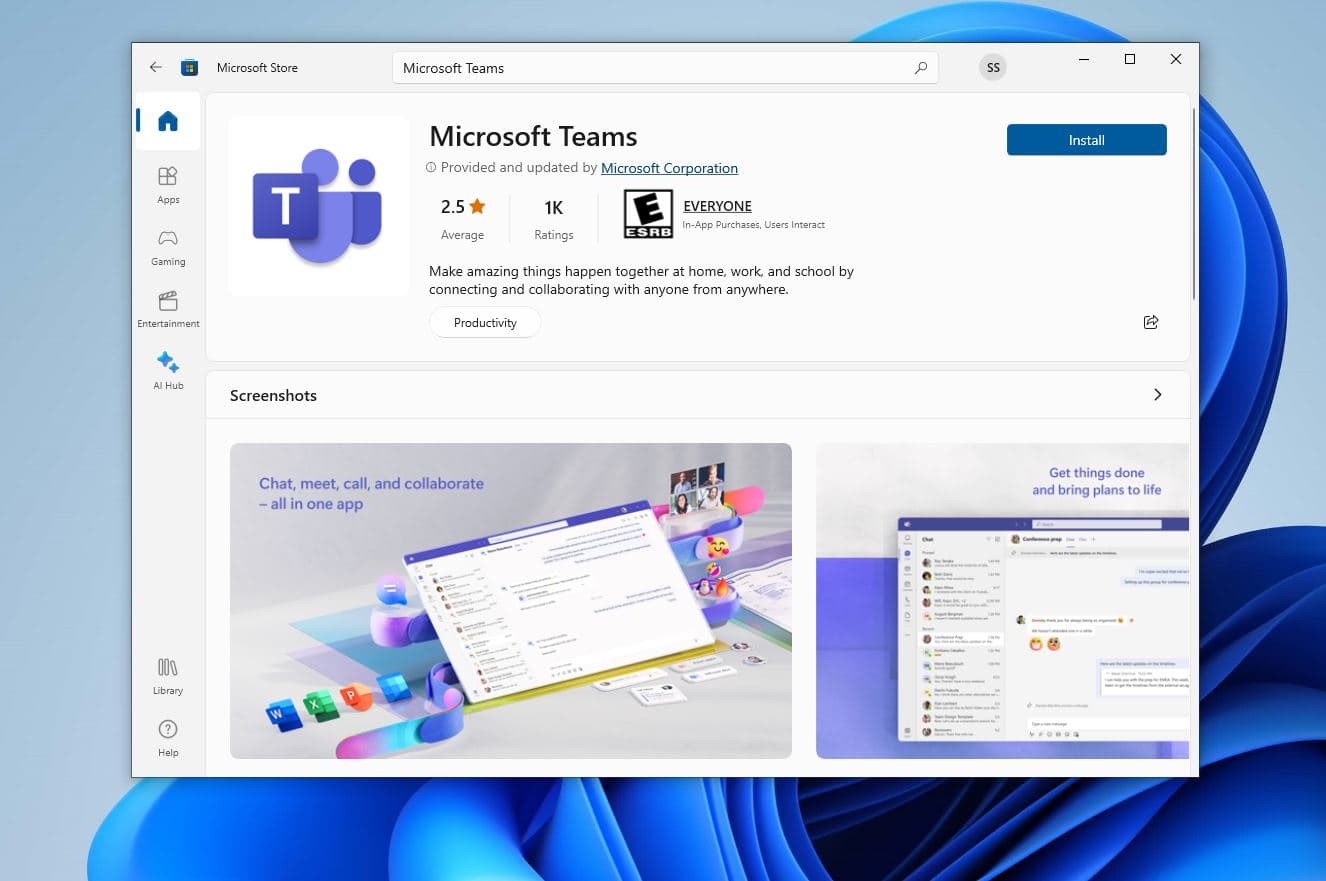This screenshot has height=881, width=1326.
Task: Install Microsoft Teams
Action: tap(1086, 140)
